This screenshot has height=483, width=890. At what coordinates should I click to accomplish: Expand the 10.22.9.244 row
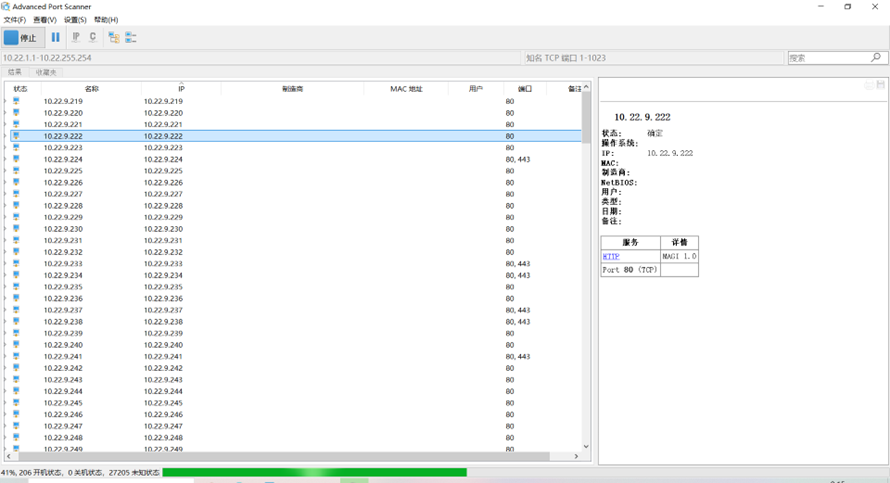coord(6,391)
